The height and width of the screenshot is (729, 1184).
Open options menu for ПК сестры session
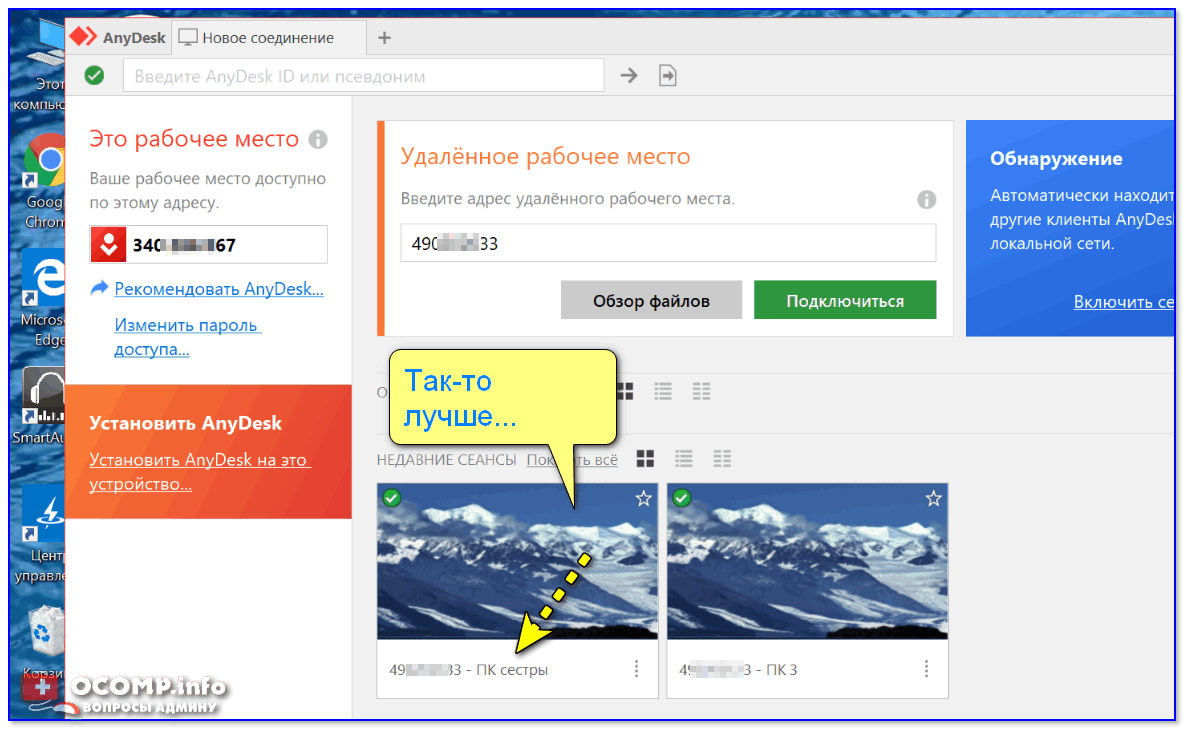[637, 669]
